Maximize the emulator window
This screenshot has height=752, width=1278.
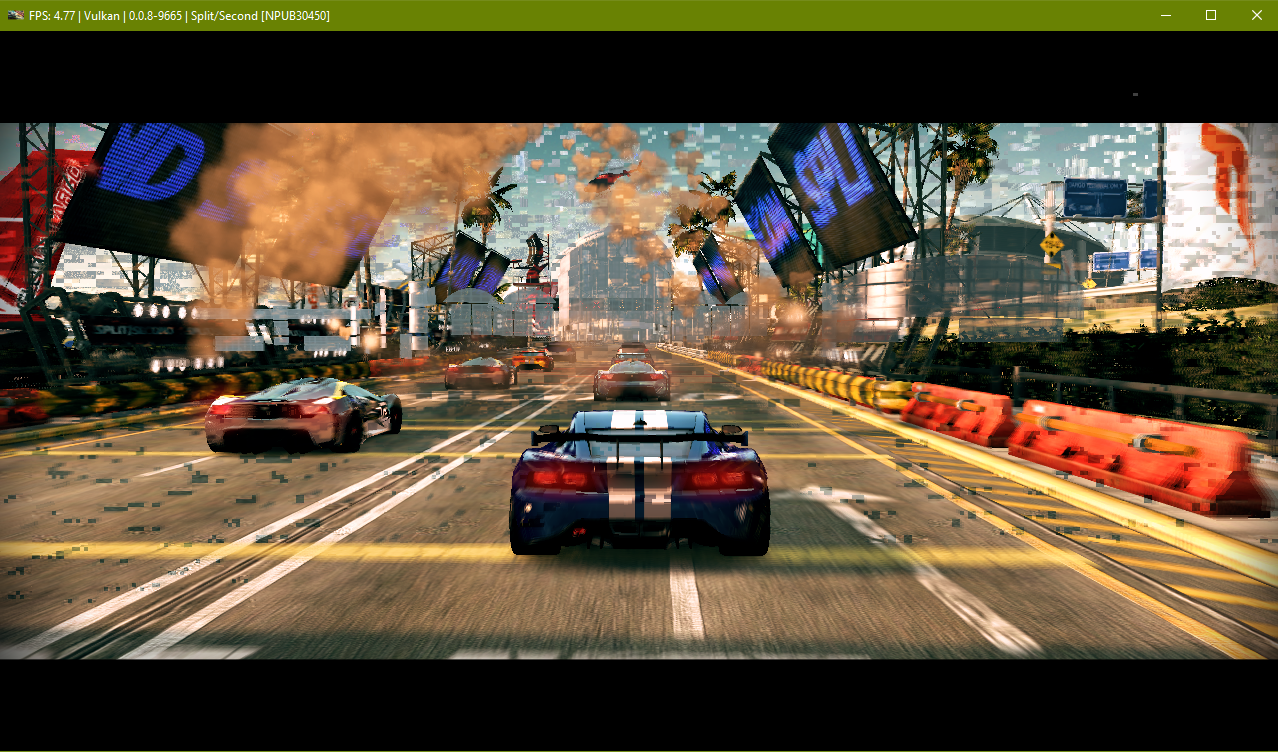(x=1211, y=15)
